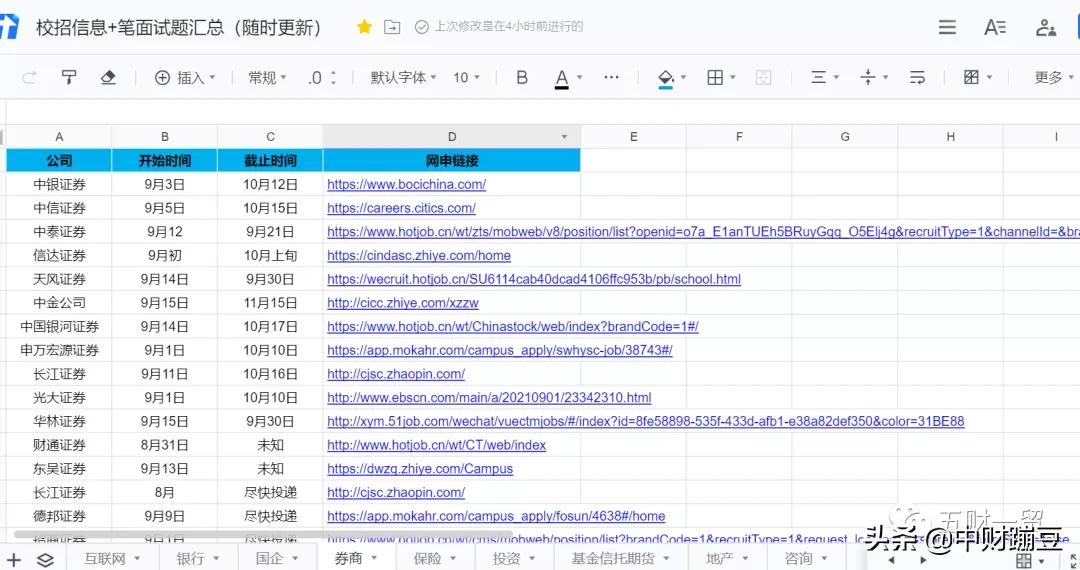Click the horizontal alignment icon

click(x=818, y=77)
